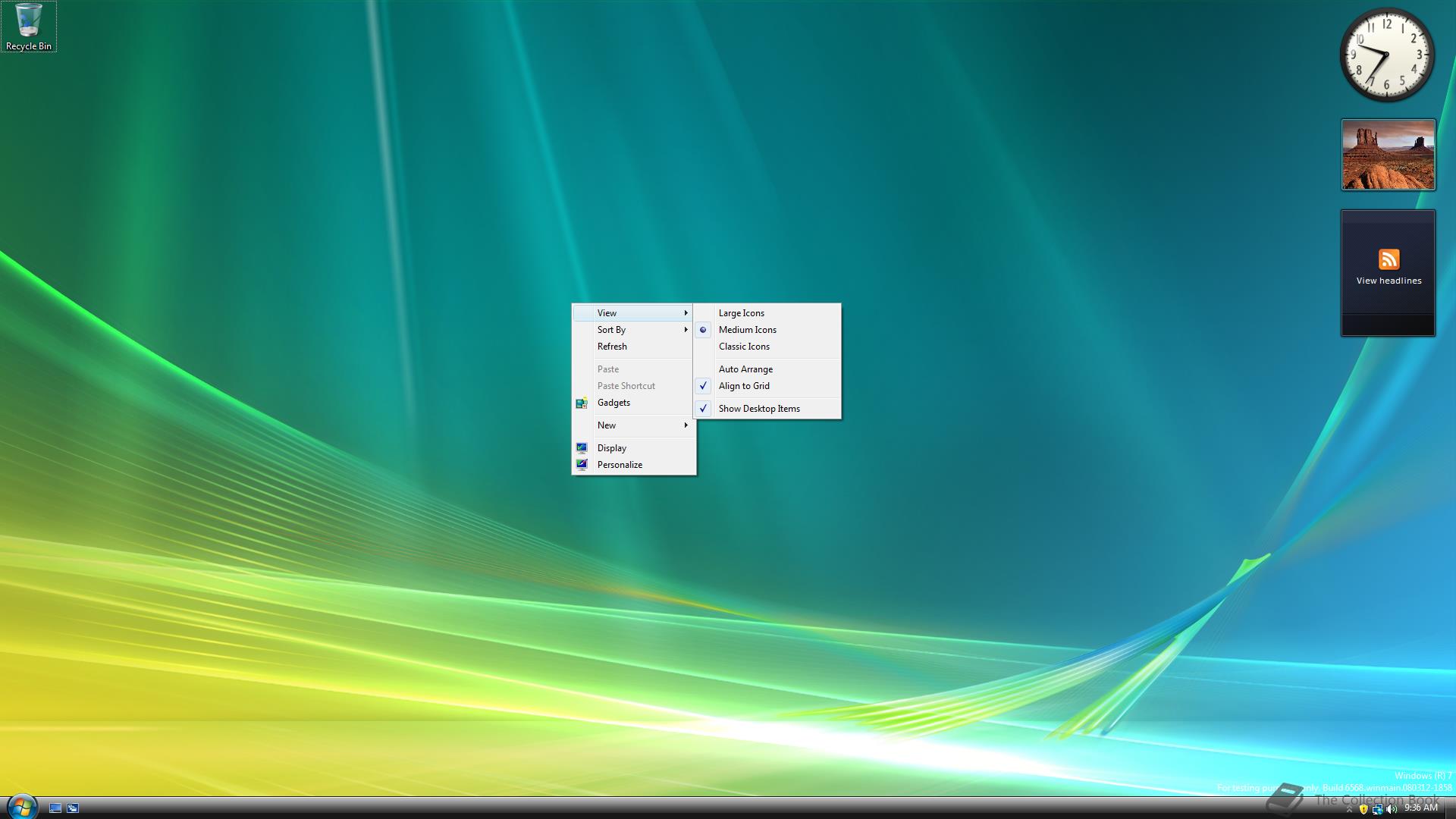Uncheck Align to Grid option
1456x819 pixels.
click(x=744, y=386)
